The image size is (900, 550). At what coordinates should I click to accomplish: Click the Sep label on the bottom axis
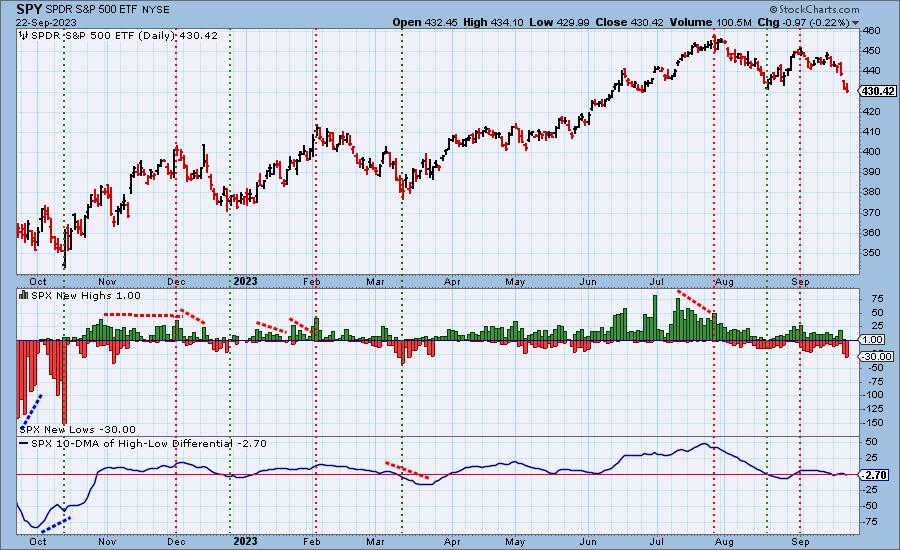click(x=800, y=541)
